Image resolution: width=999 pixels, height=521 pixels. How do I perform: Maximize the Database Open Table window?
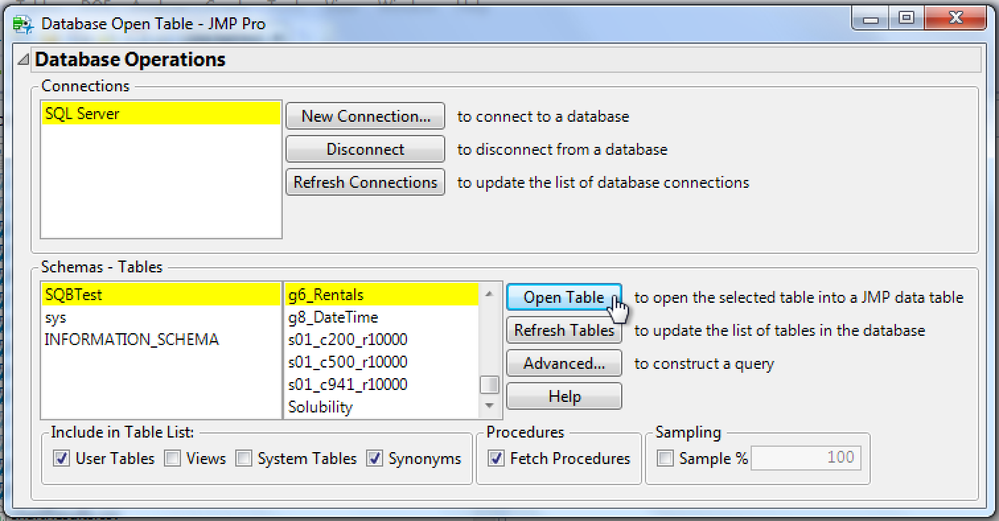(906, 18)
